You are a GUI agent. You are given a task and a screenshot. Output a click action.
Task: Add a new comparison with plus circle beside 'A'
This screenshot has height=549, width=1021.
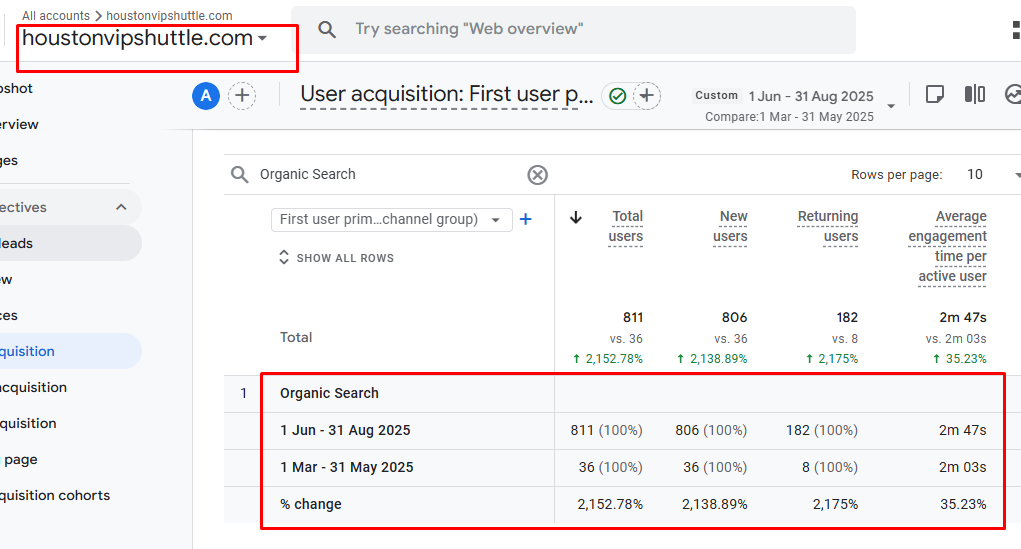pyautogui.click(x=242, y=96)
